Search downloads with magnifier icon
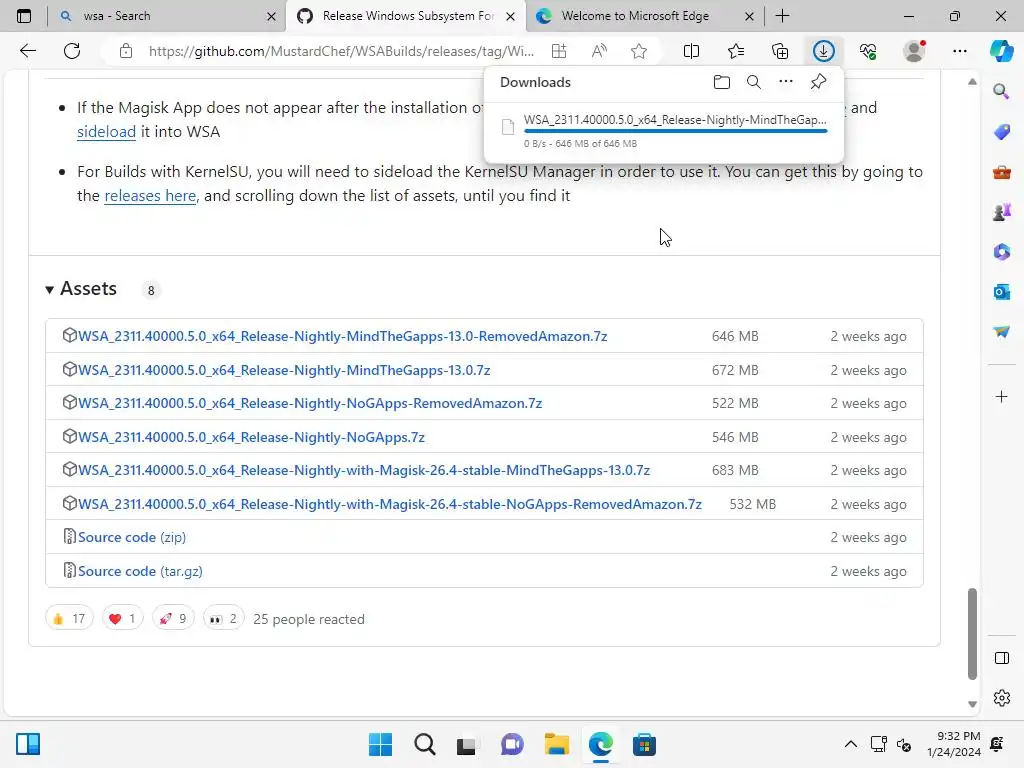 click(x=754, y=82)
